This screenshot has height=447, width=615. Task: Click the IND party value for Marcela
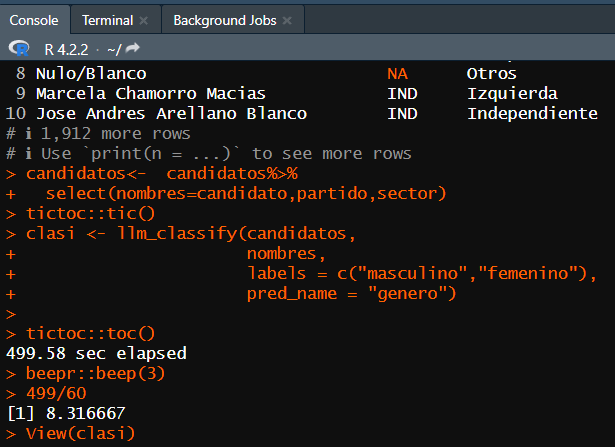(402, 94)
